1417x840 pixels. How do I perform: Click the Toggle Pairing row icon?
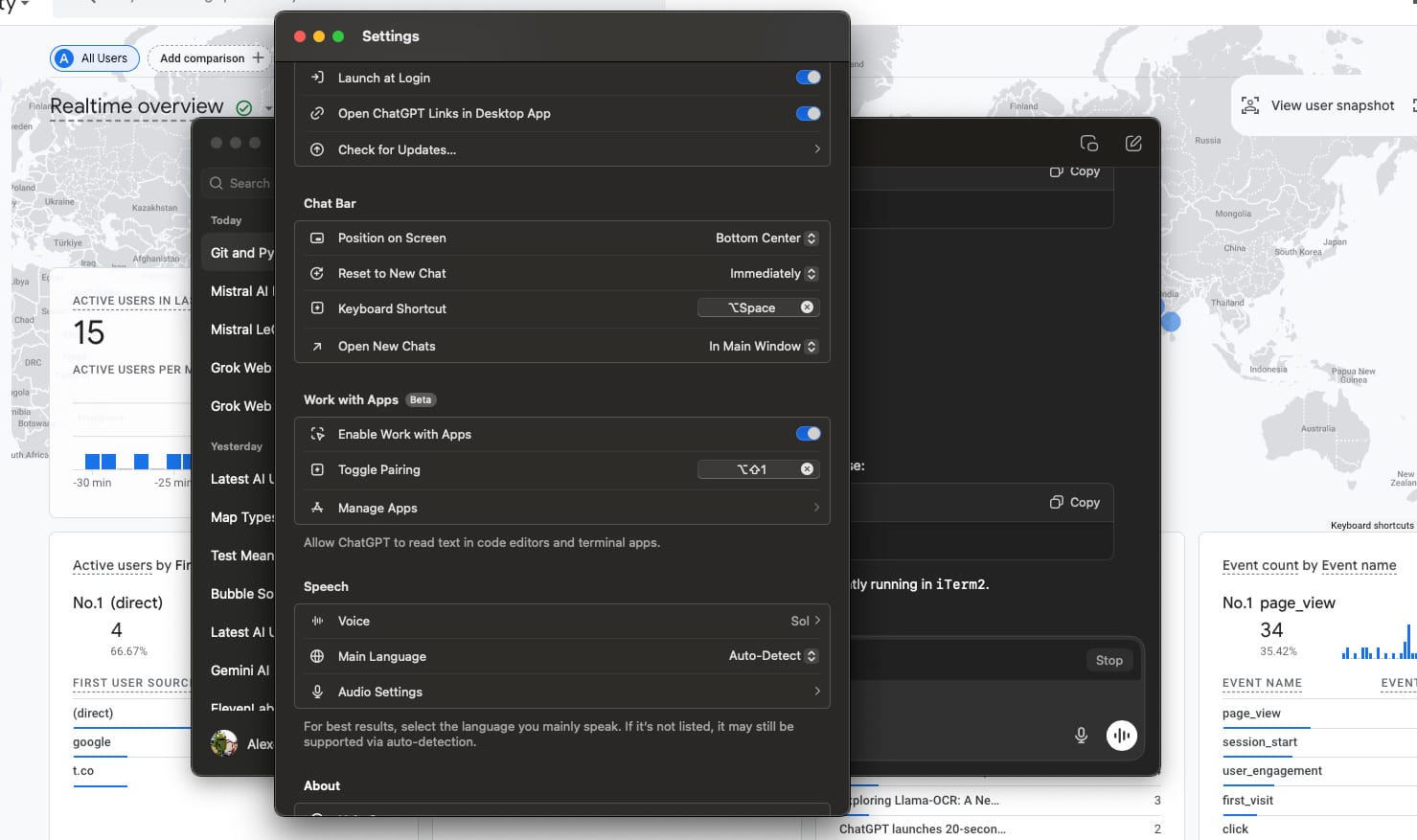(x=317, y=469)
